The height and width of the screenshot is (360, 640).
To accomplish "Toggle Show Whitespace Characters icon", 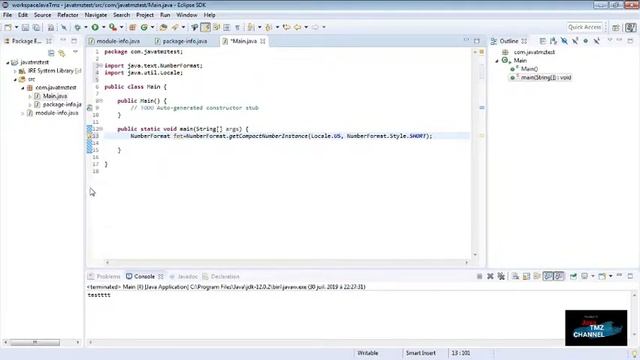I will [x=237, y=27].
